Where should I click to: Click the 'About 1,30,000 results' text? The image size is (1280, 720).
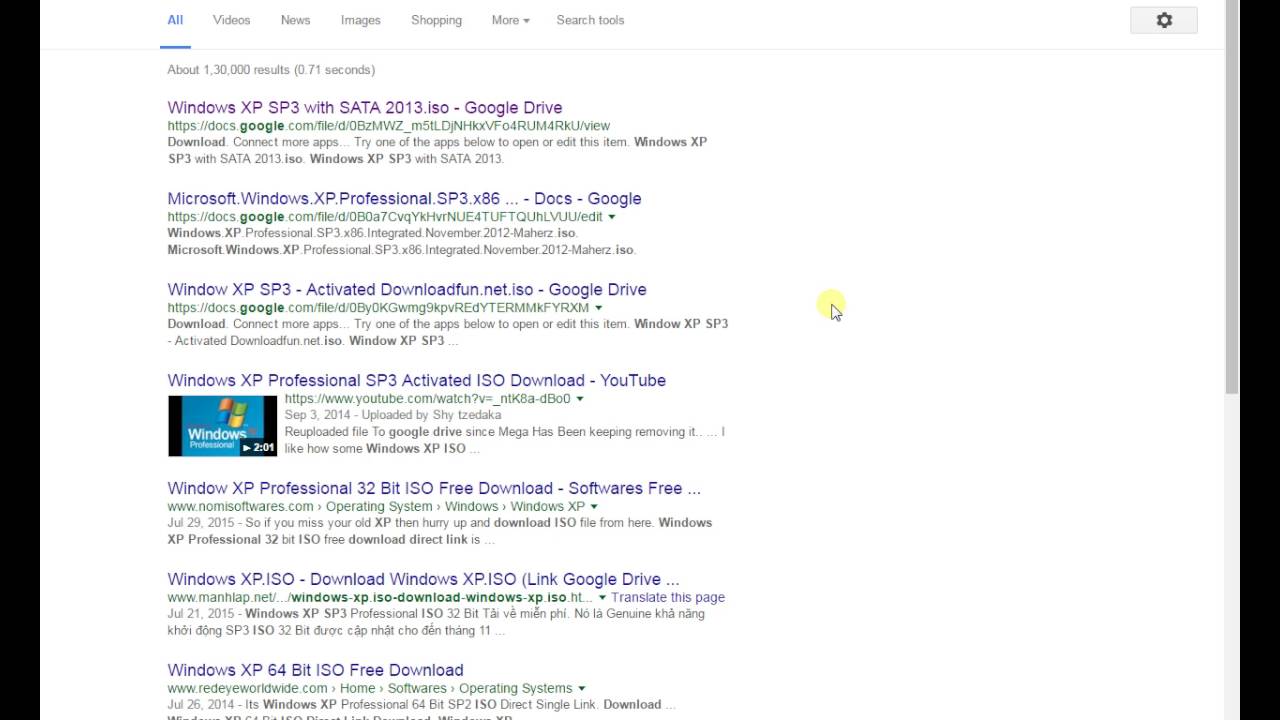(271, 70)
